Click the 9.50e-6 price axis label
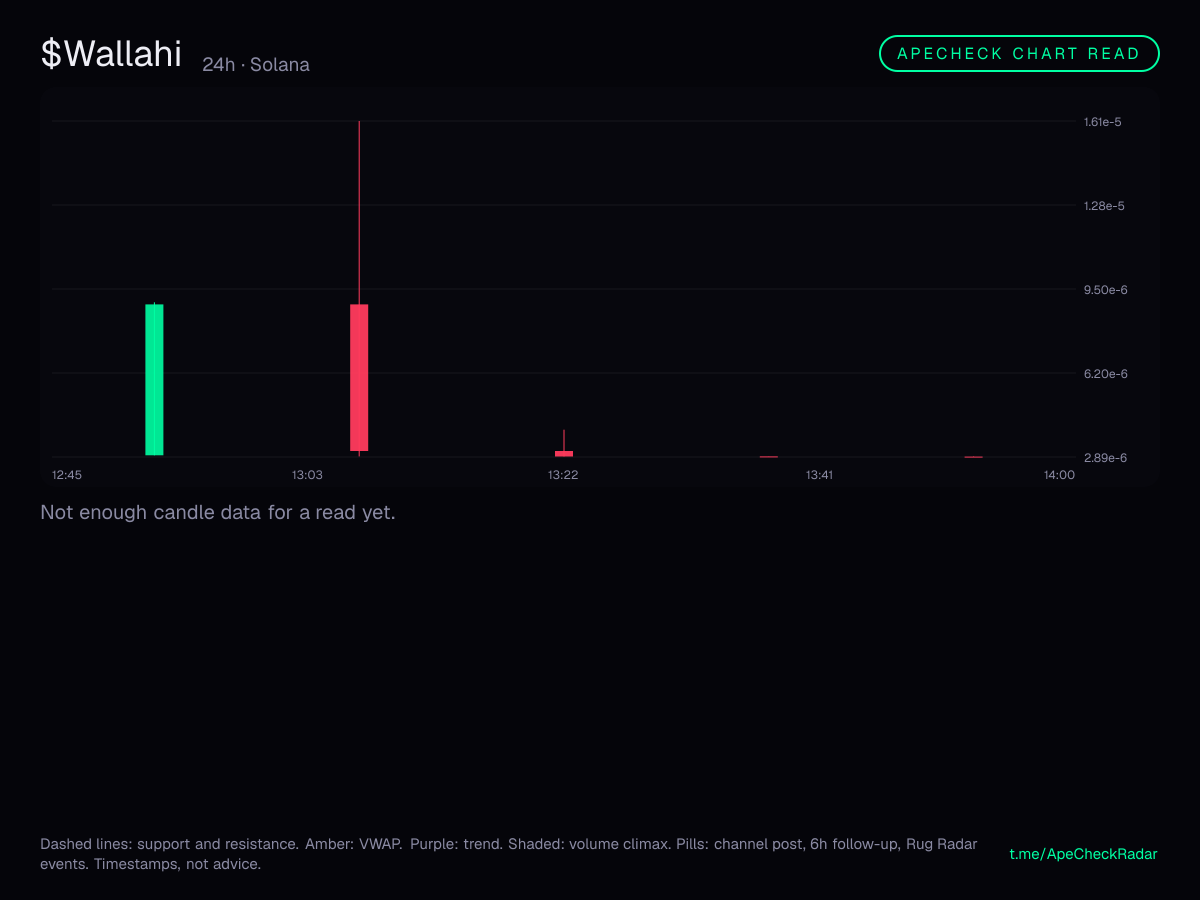This screenshot has width=1200, height=900. click(1106, 290)
